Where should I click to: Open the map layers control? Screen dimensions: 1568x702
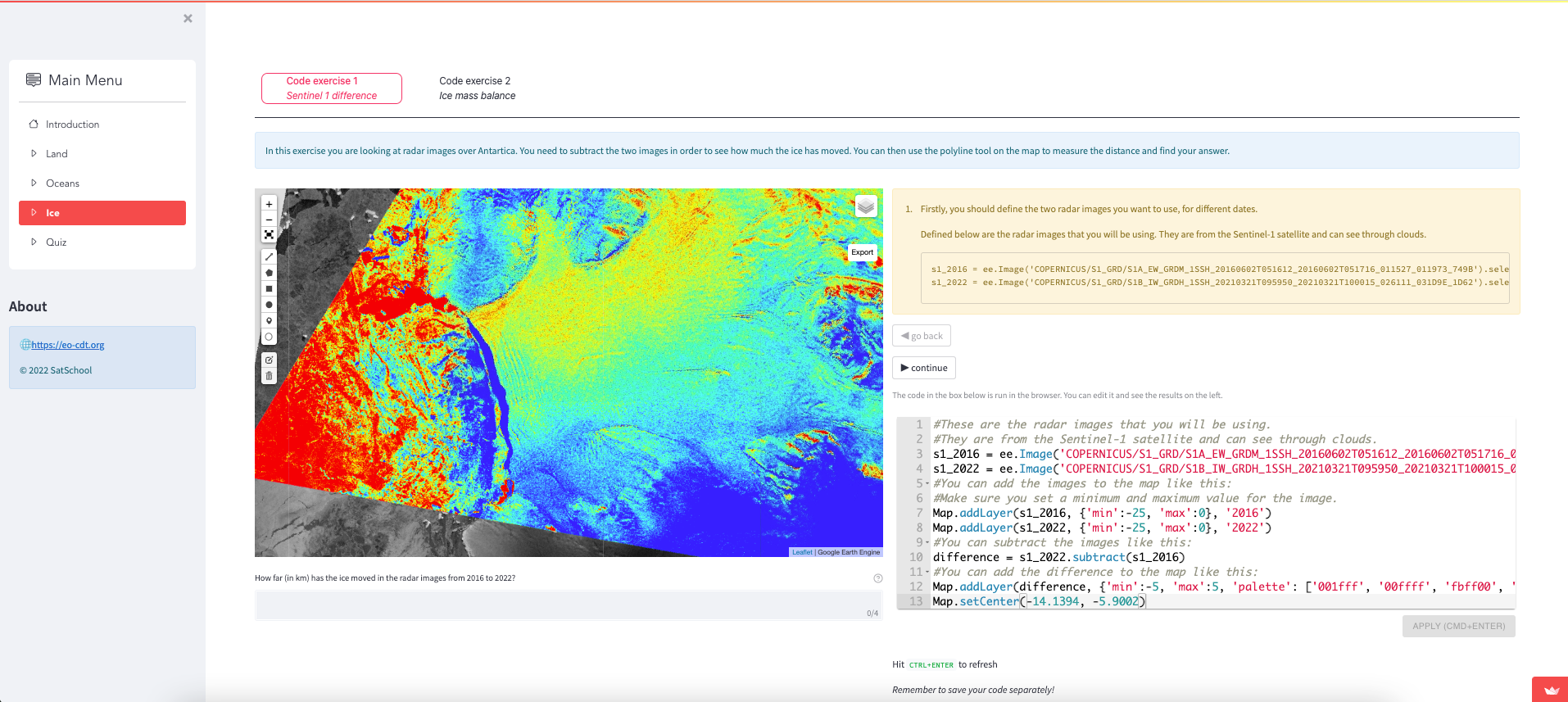866,206
